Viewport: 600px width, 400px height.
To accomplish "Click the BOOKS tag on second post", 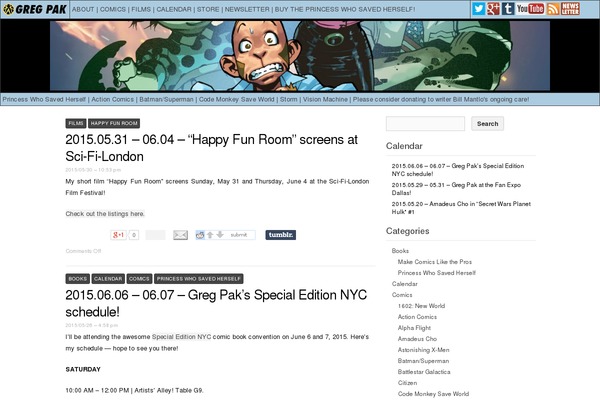I will pos(78,279).
